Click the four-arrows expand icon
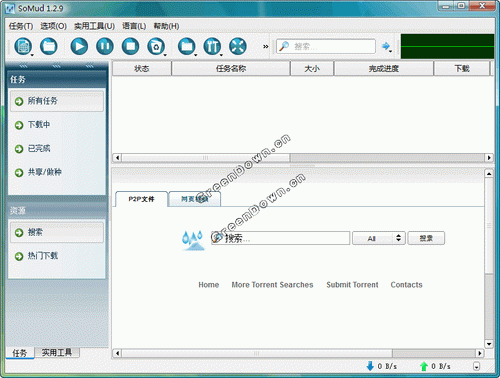 238,46
